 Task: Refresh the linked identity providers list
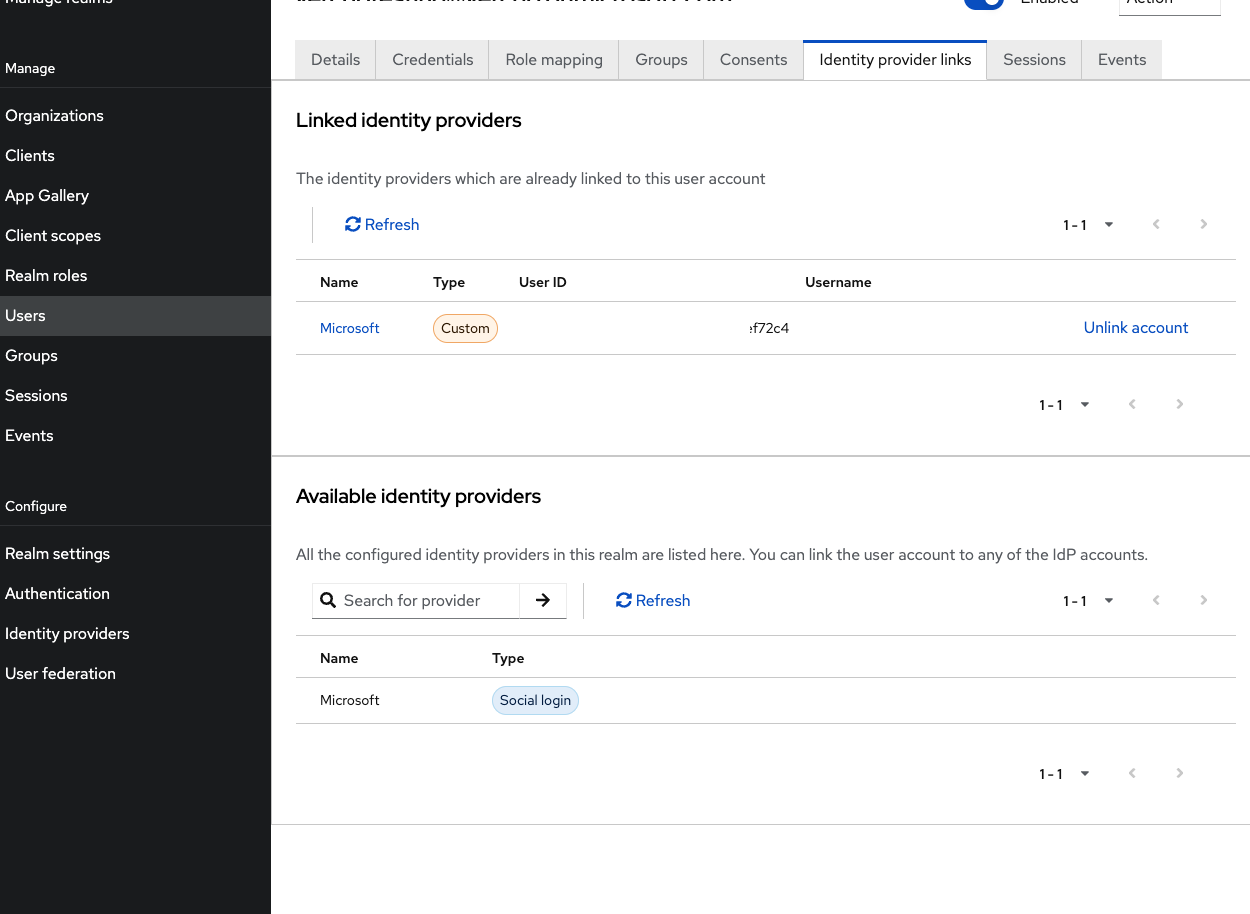click(x=382, y=225)
